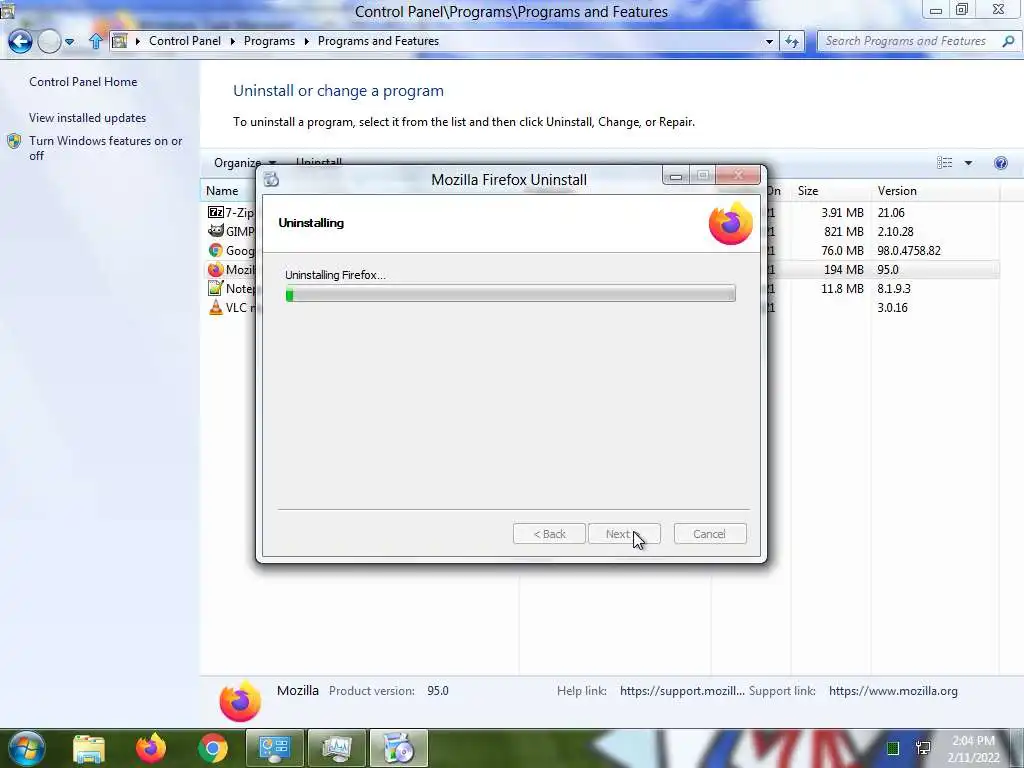Click the large Firefox icon in details pane
This screenshot has height=768, width=1024.
(240, 701)
